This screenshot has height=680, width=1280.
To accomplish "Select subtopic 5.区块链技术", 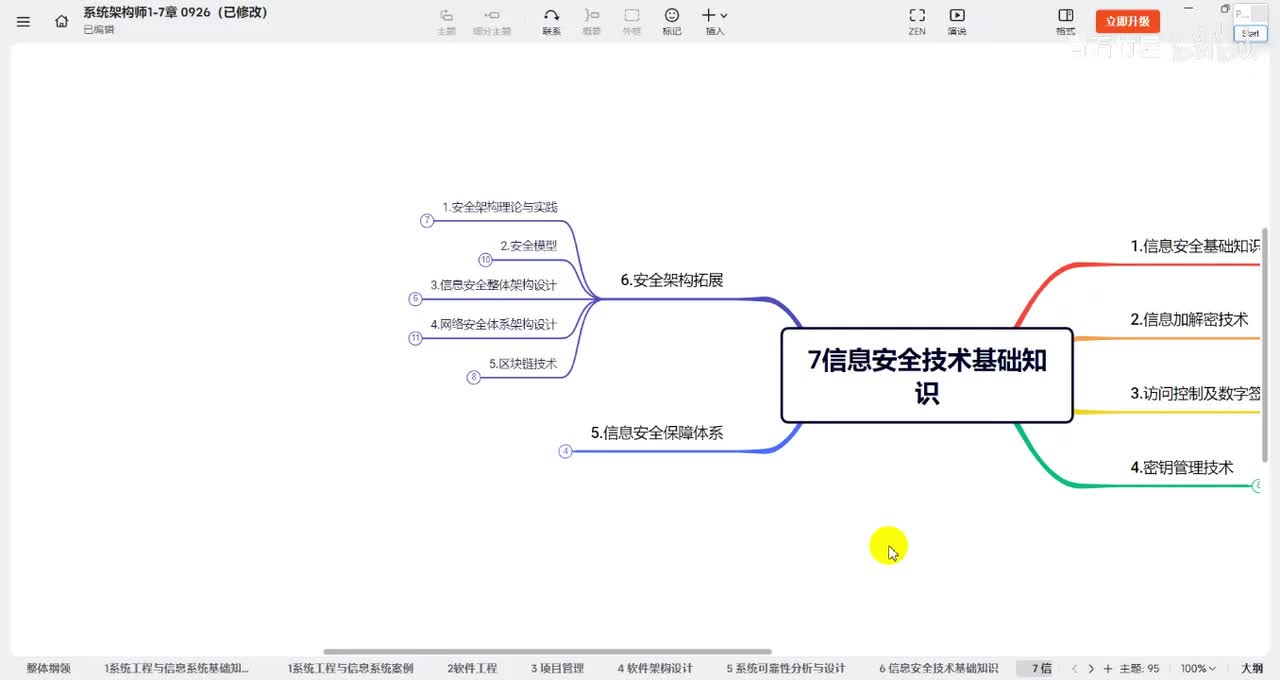I will tap(523, 364).
